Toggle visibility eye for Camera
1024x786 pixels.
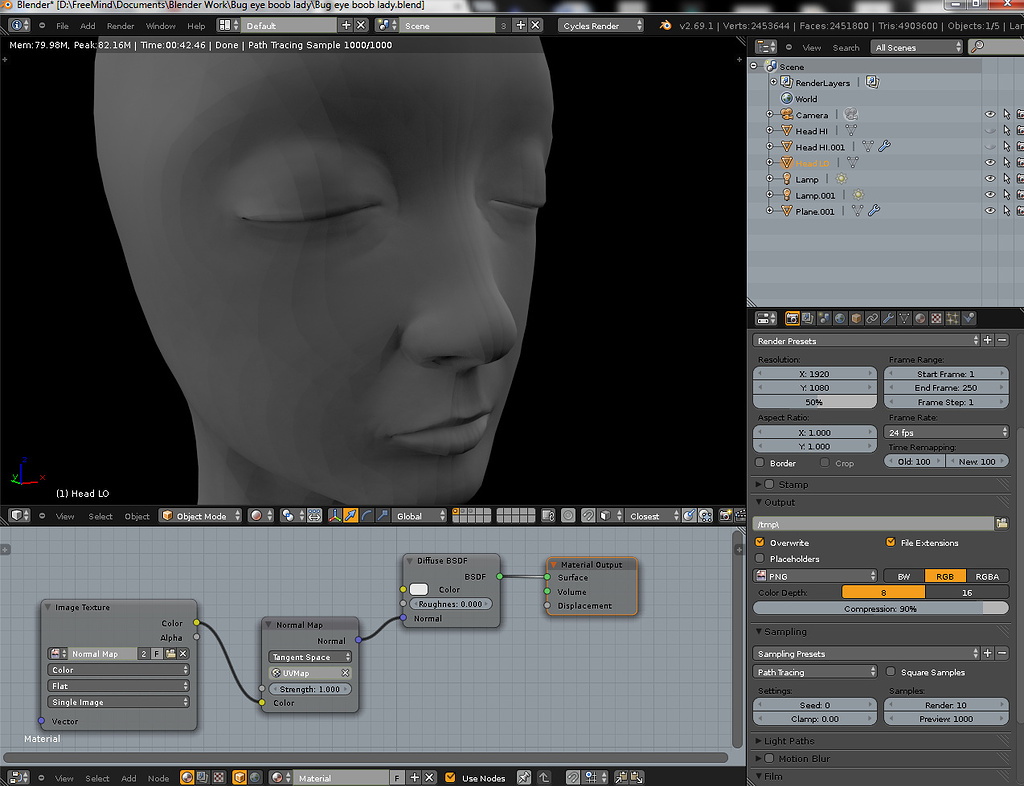(x=990, y=114)
